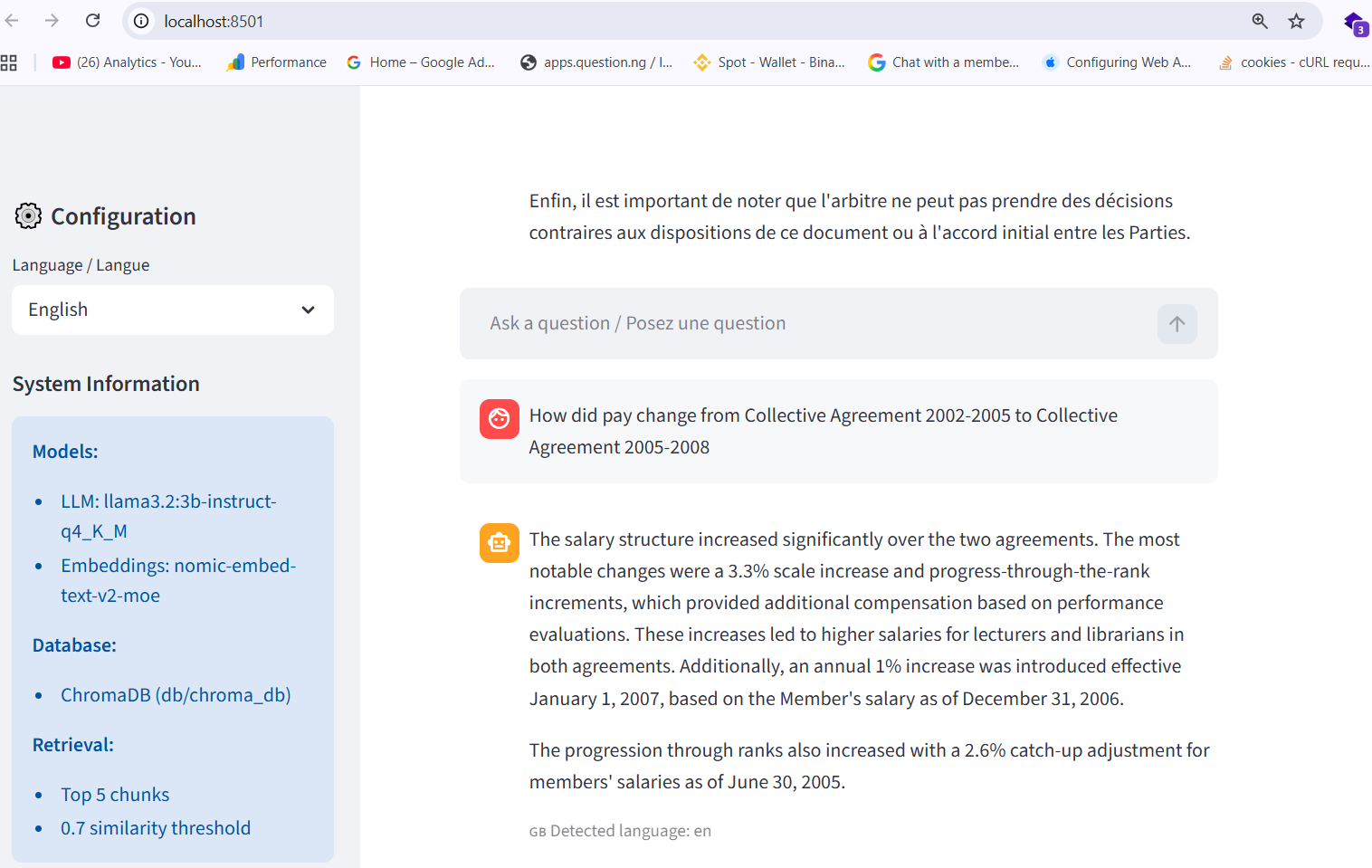Click the System Information heading

(106, 384)
